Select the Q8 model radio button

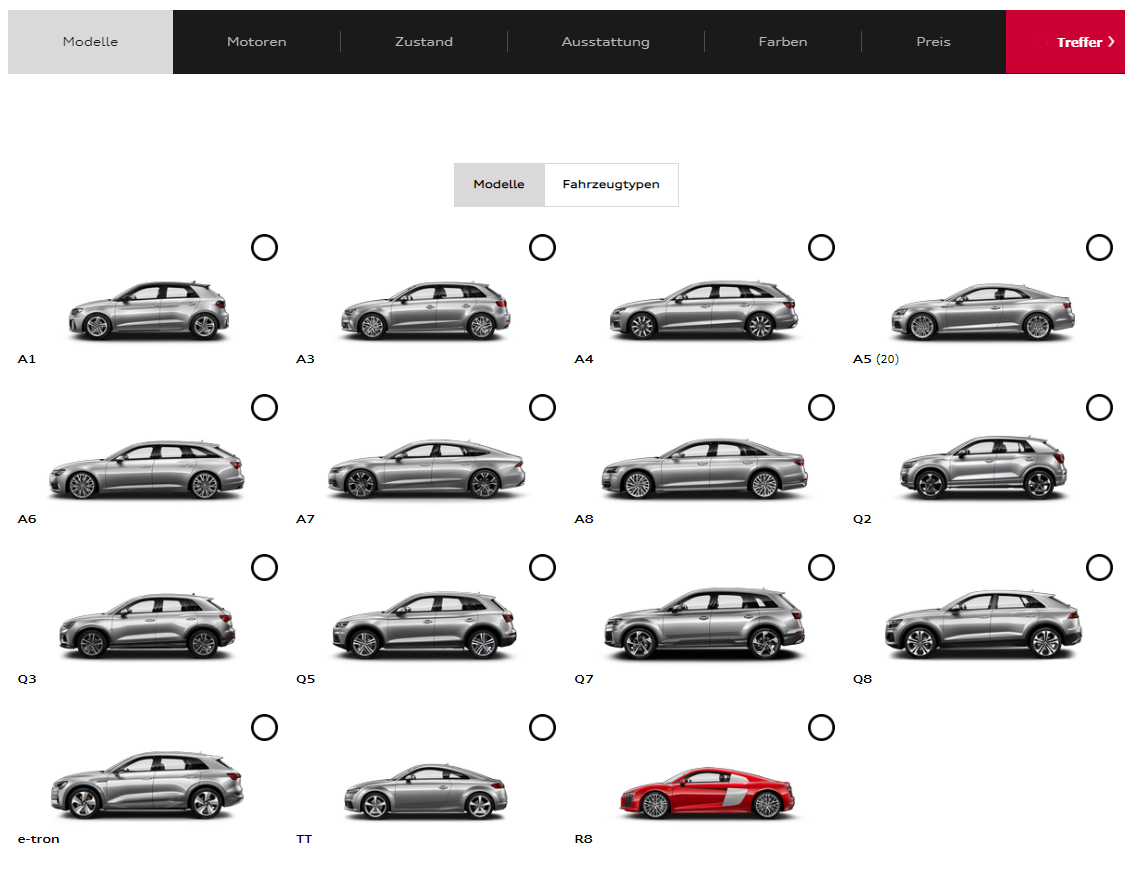tap(1099, 568)
